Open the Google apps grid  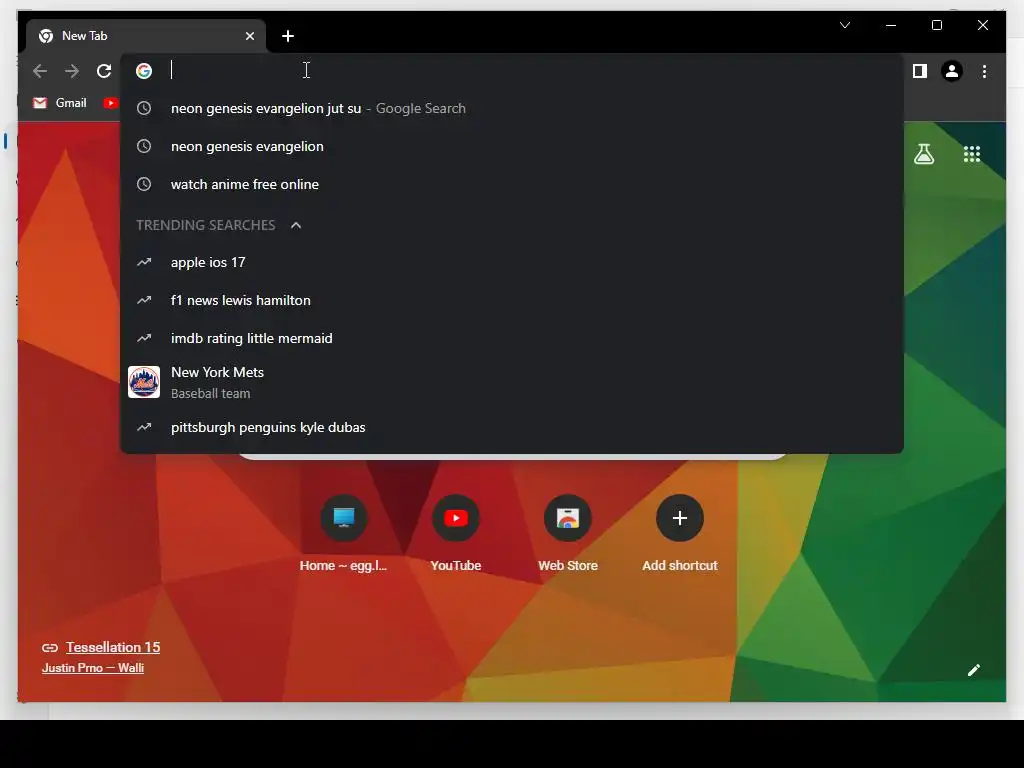click(x=972, y=154)
